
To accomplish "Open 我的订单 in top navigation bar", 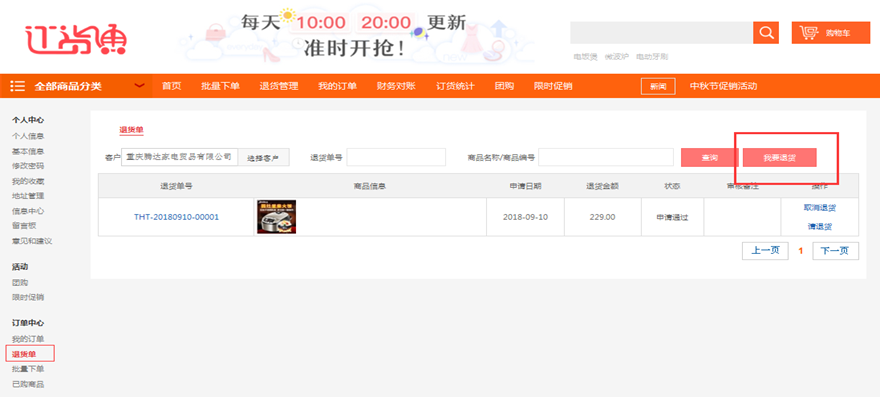I will [337, 86].
